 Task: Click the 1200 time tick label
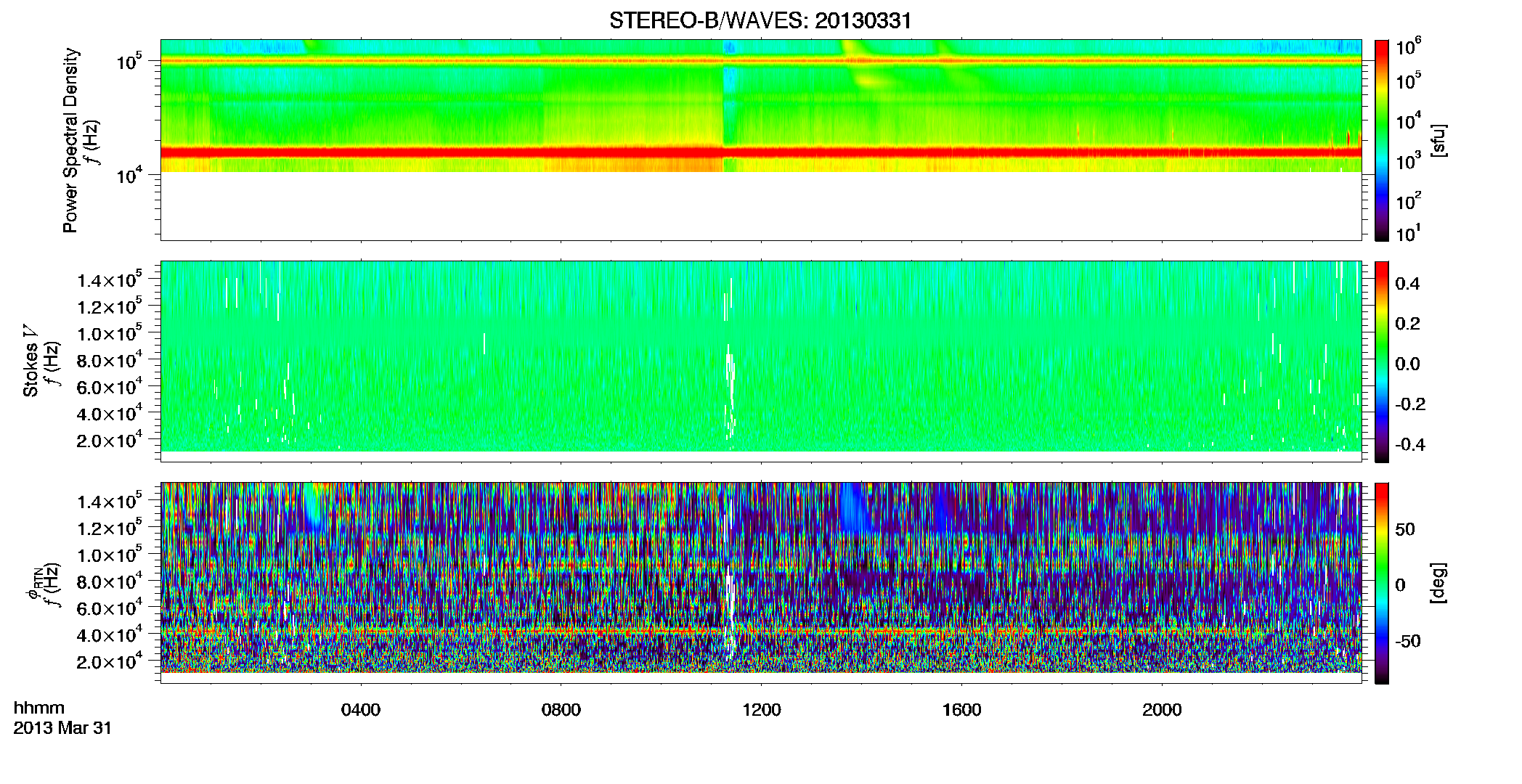762,710
